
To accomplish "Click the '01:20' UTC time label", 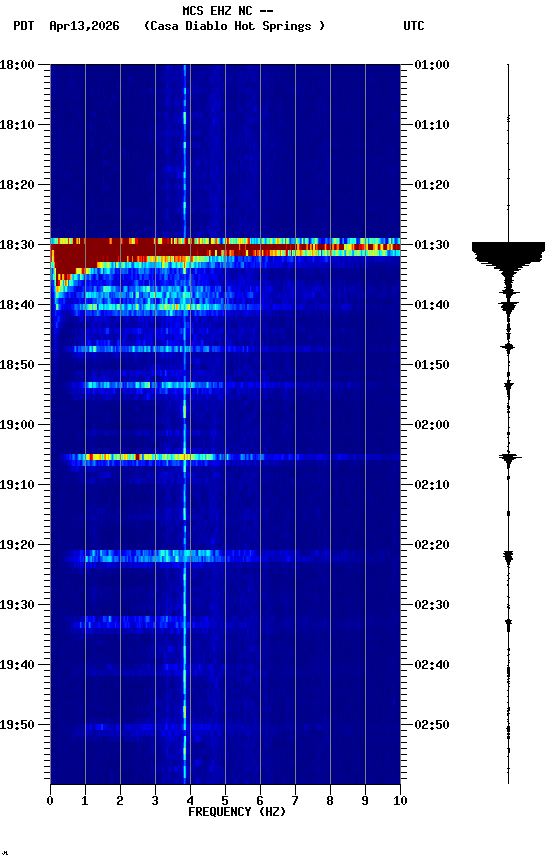I will click(432, 185).
